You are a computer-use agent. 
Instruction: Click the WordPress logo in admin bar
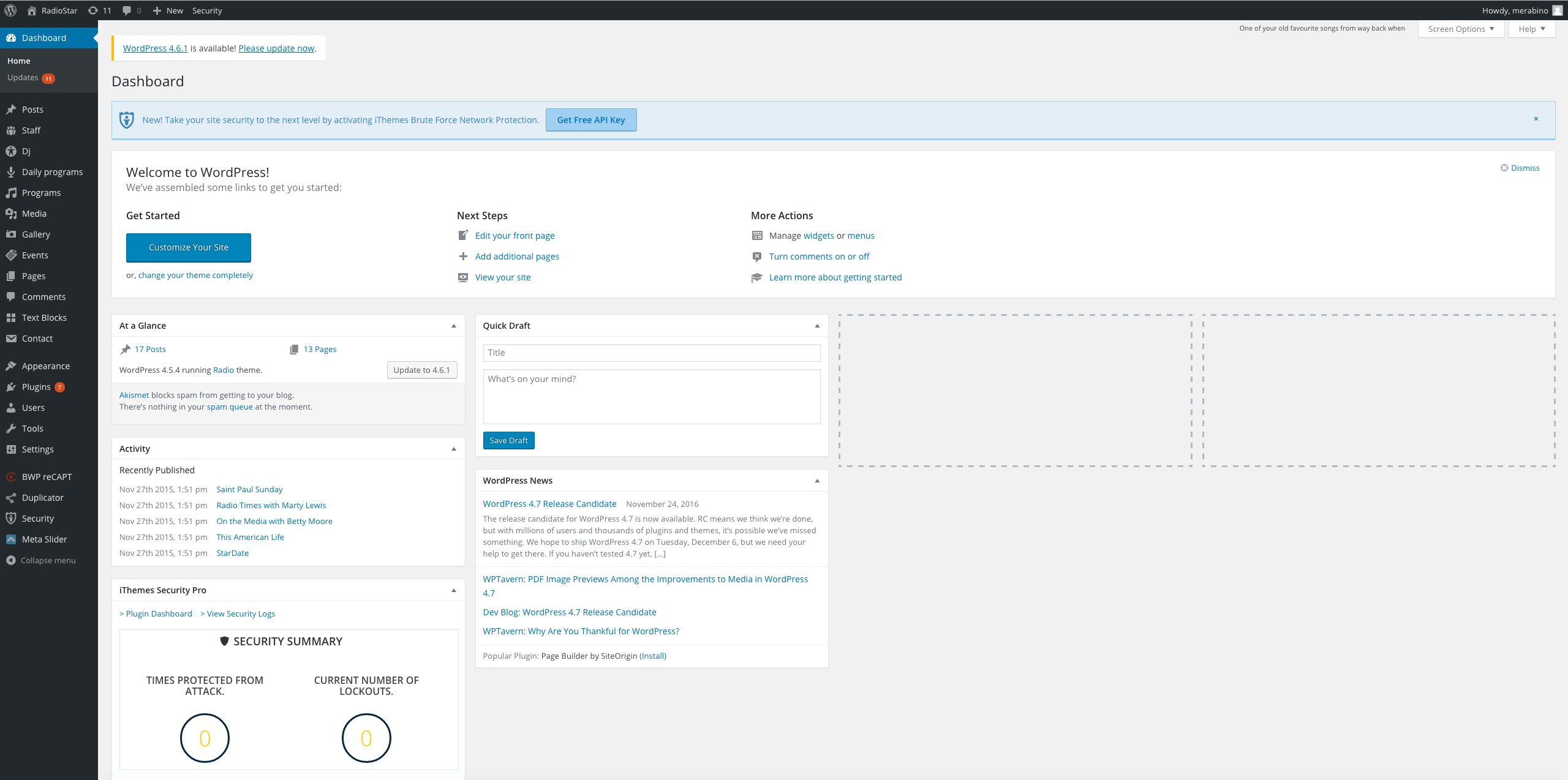tap(10, 10)
